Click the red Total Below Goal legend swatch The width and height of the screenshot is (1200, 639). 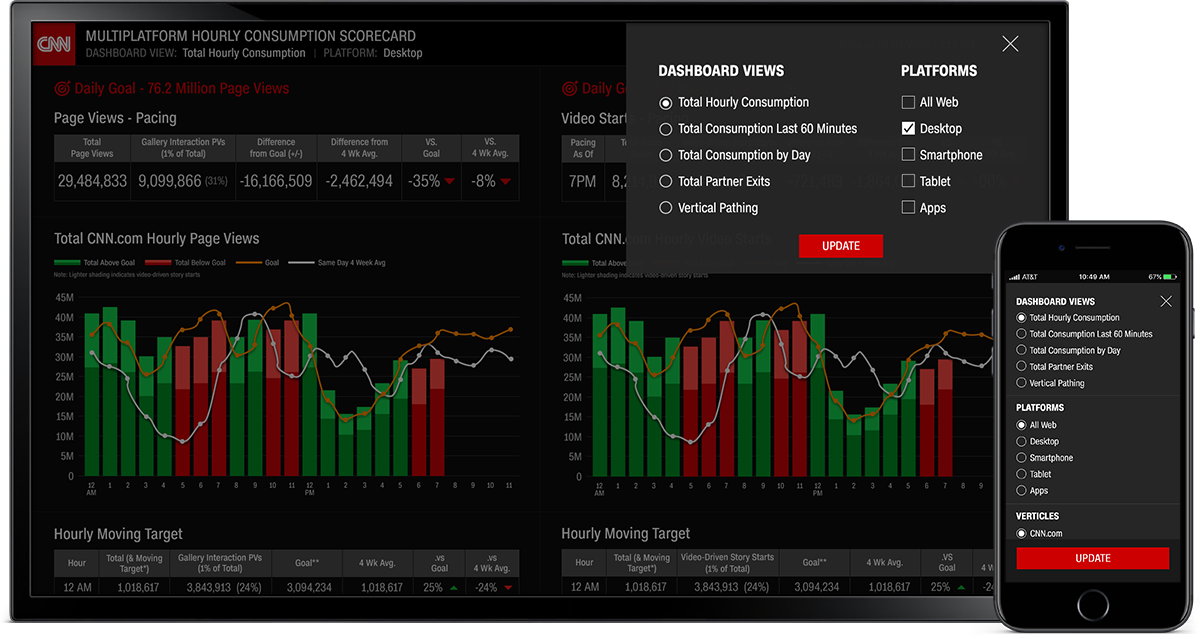[158, 263]
